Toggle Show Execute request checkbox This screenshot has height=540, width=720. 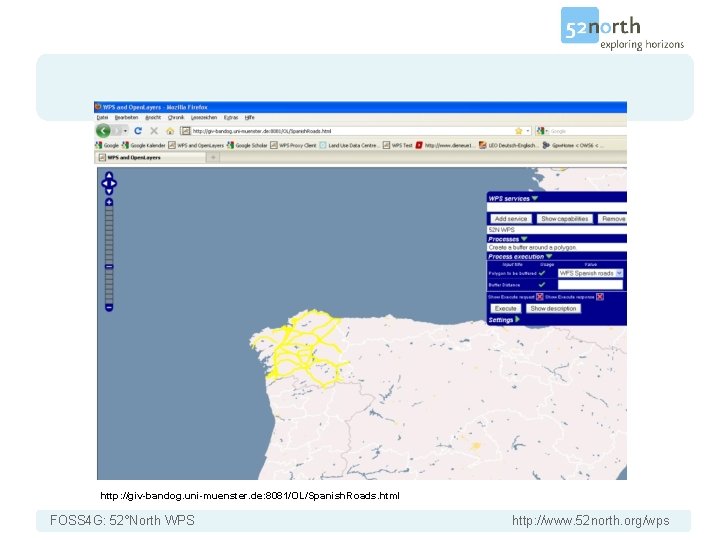540,297
